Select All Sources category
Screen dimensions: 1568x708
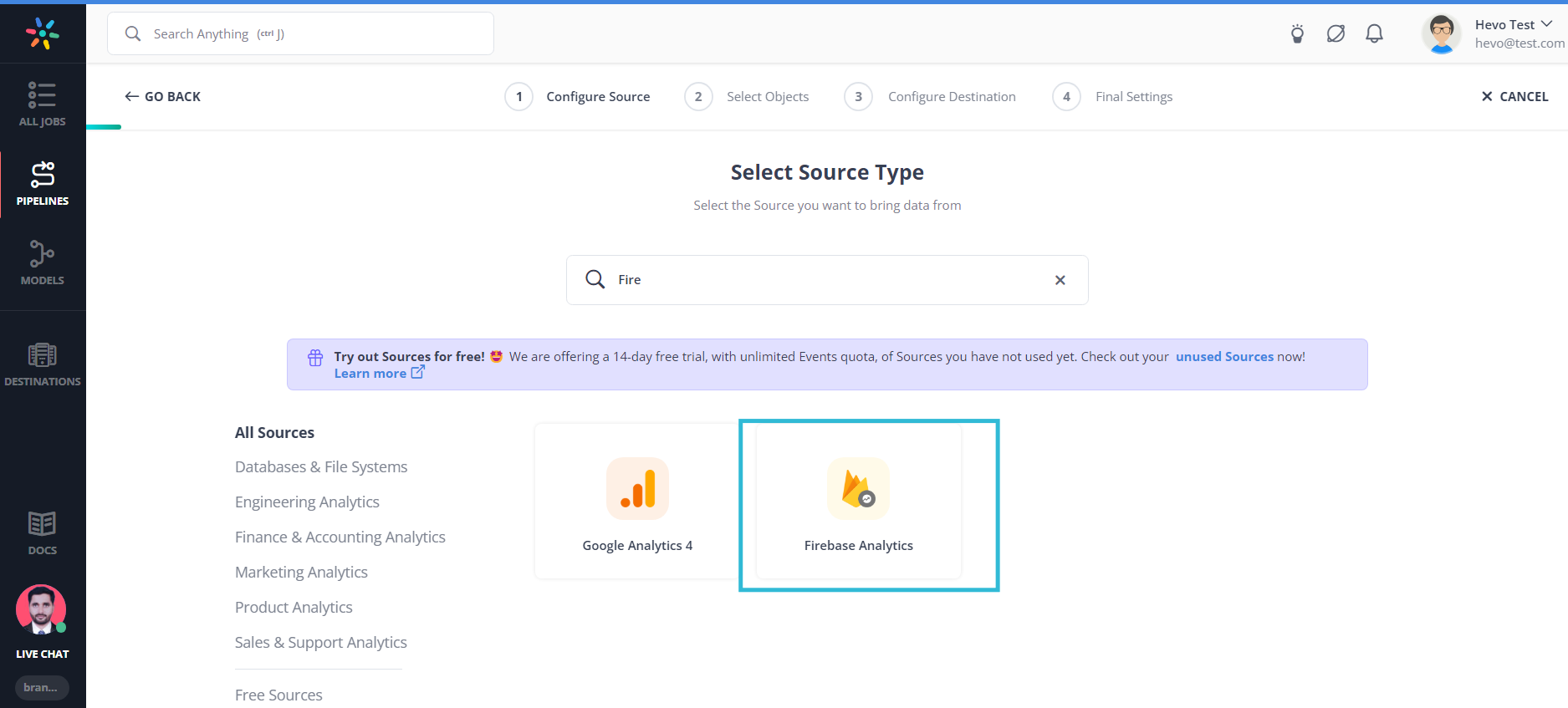pyautogui.click(x=274, y=432)
